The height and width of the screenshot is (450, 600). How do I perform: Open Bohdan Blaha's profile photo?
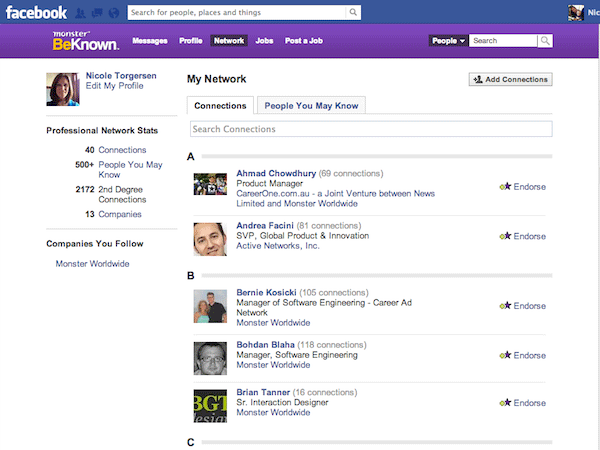click(x=210, y=358)
